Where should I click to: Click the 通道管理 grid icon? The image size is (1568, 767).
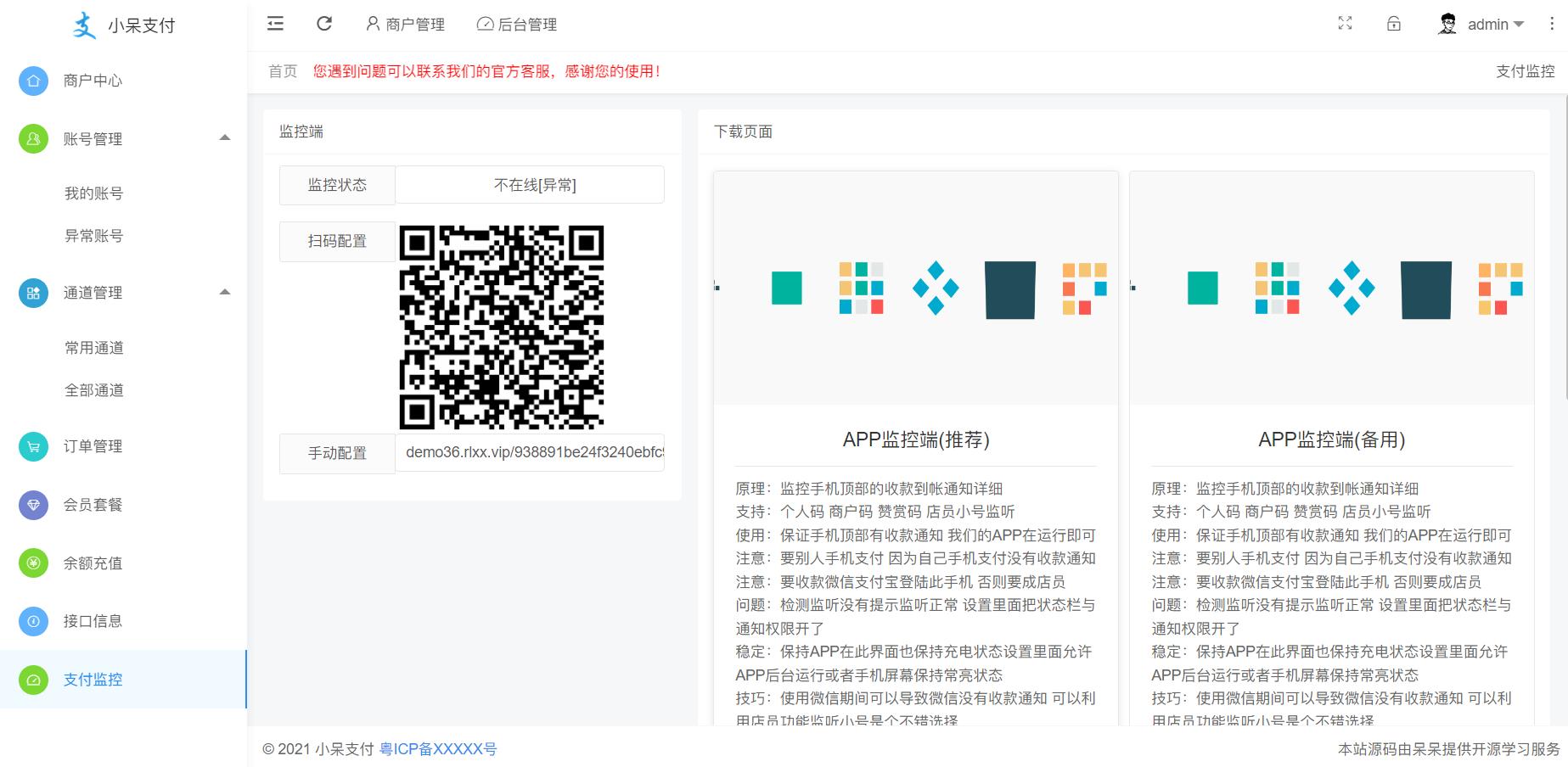[33, 293]
